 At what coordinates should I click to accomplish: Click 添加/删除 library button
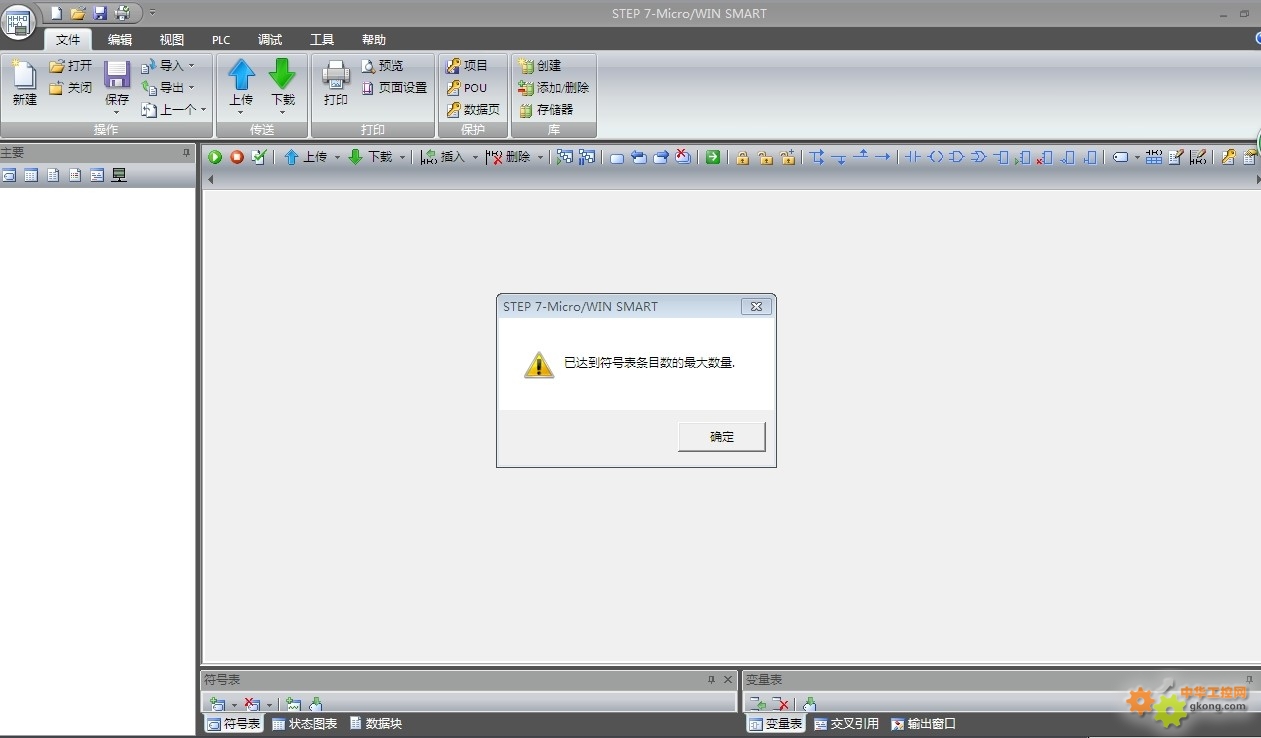pos(554,88)
